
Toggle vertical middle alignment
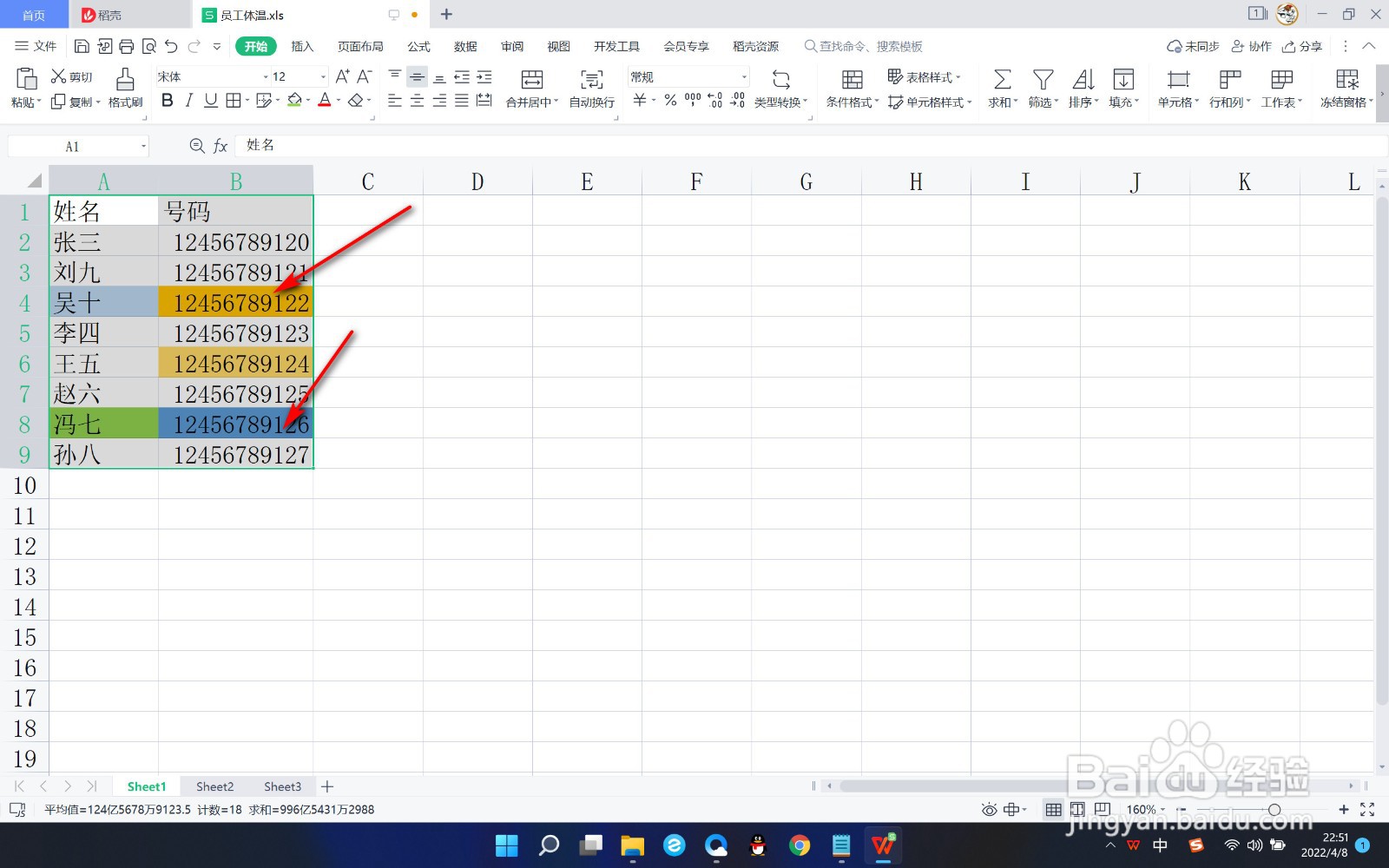[x=417, y=77]
